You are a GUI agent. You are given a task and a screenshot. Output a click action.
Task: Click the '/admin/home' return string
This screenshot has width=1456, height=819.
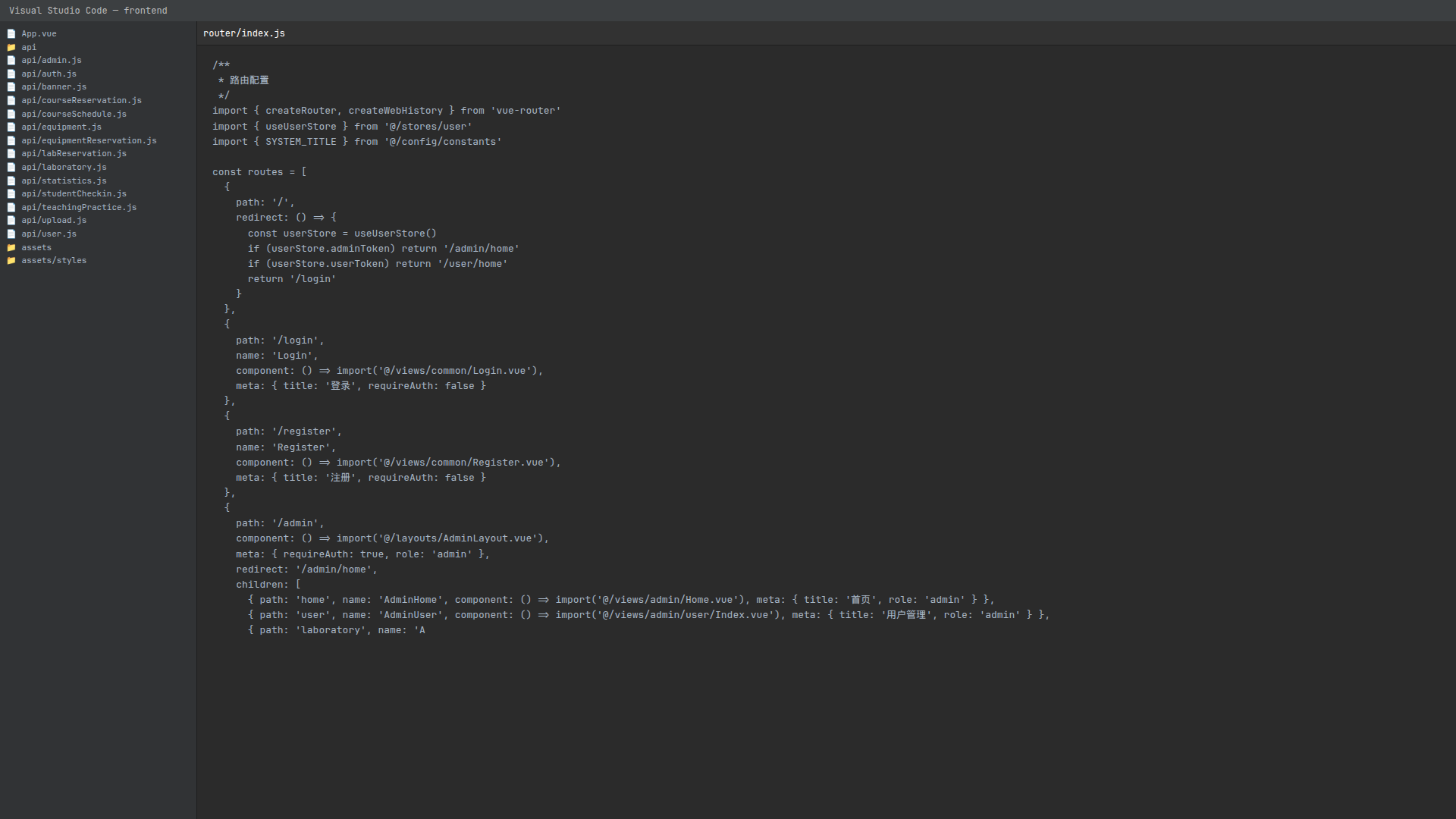481,249
